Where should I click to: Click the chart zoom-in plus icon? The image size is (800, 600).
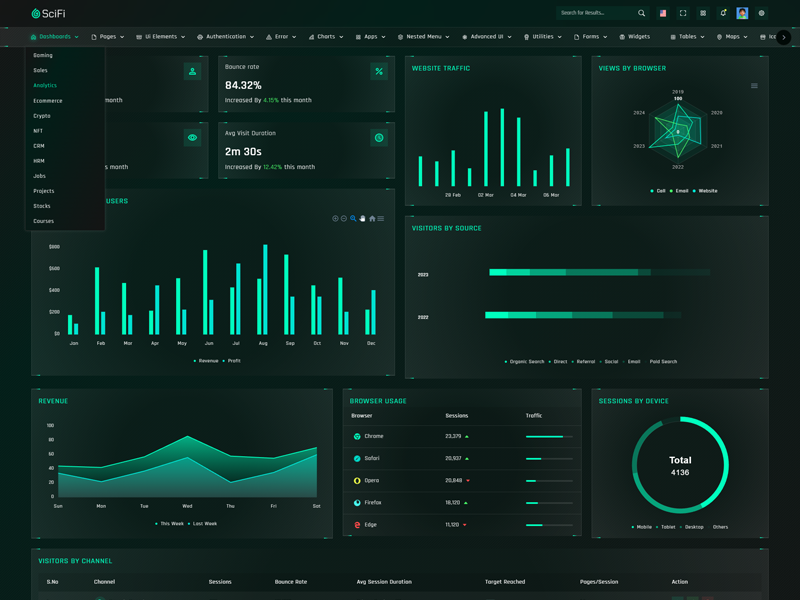[335, 218]
